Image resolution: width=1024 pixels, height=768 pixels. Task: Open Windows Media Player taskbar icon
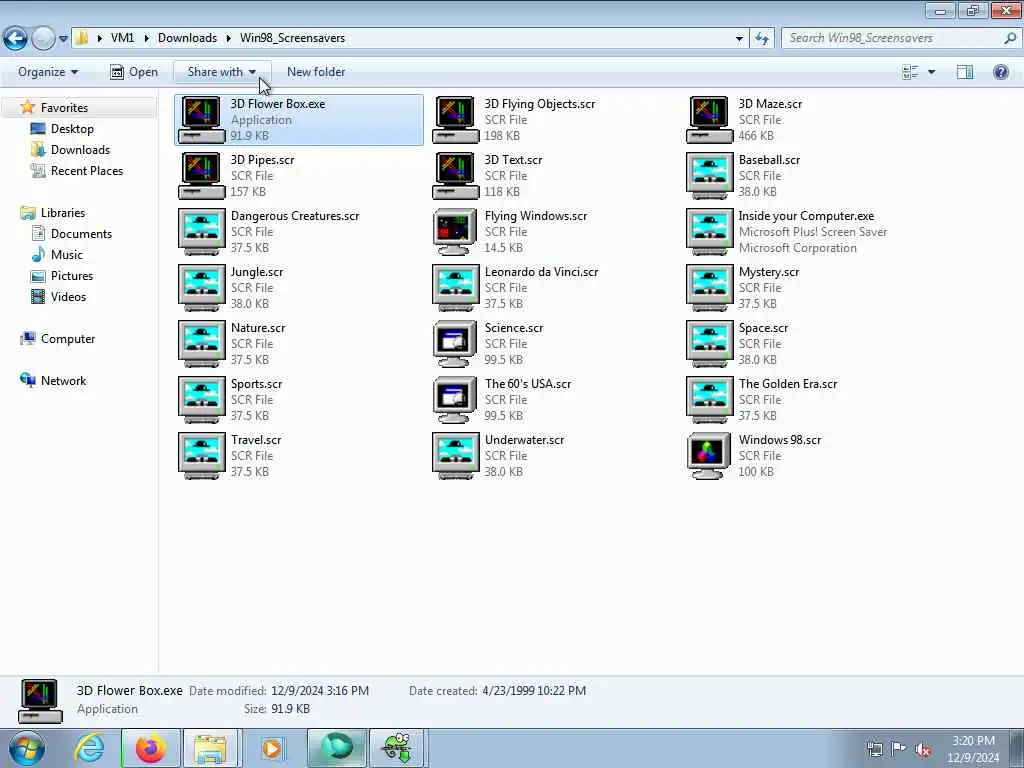[272, 748]
